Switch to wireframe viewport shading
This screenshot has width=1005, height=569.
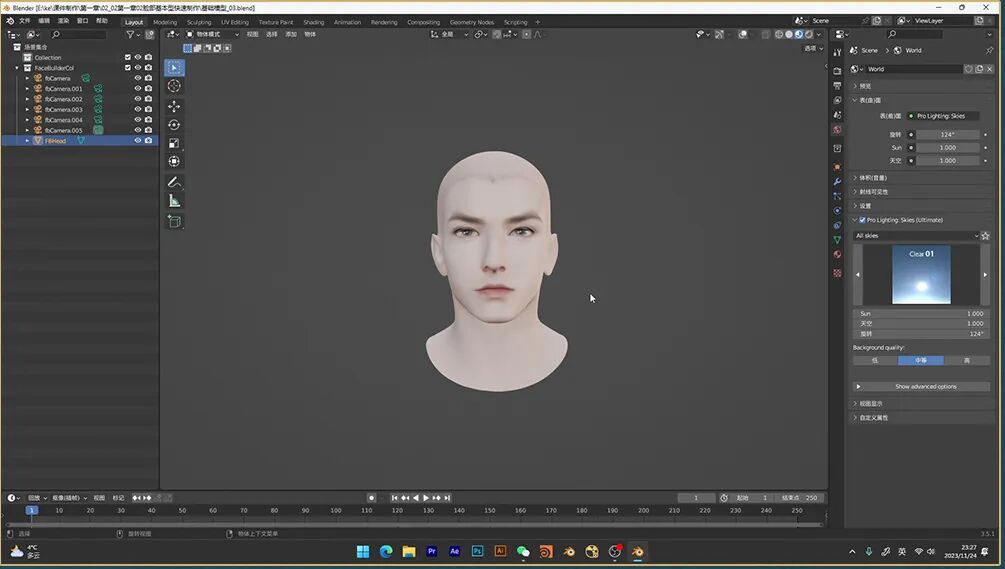779,35
